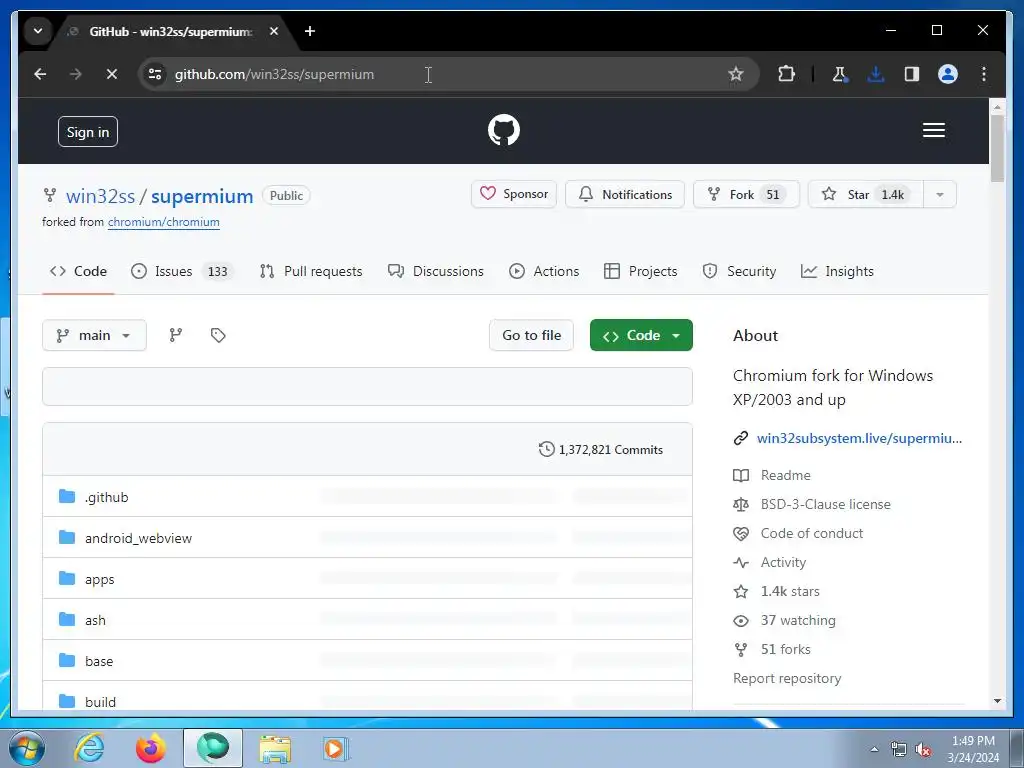Fork the repository
Image resolution: width=1024 pixels, height=768 pixels.
(x=746, y=194)
